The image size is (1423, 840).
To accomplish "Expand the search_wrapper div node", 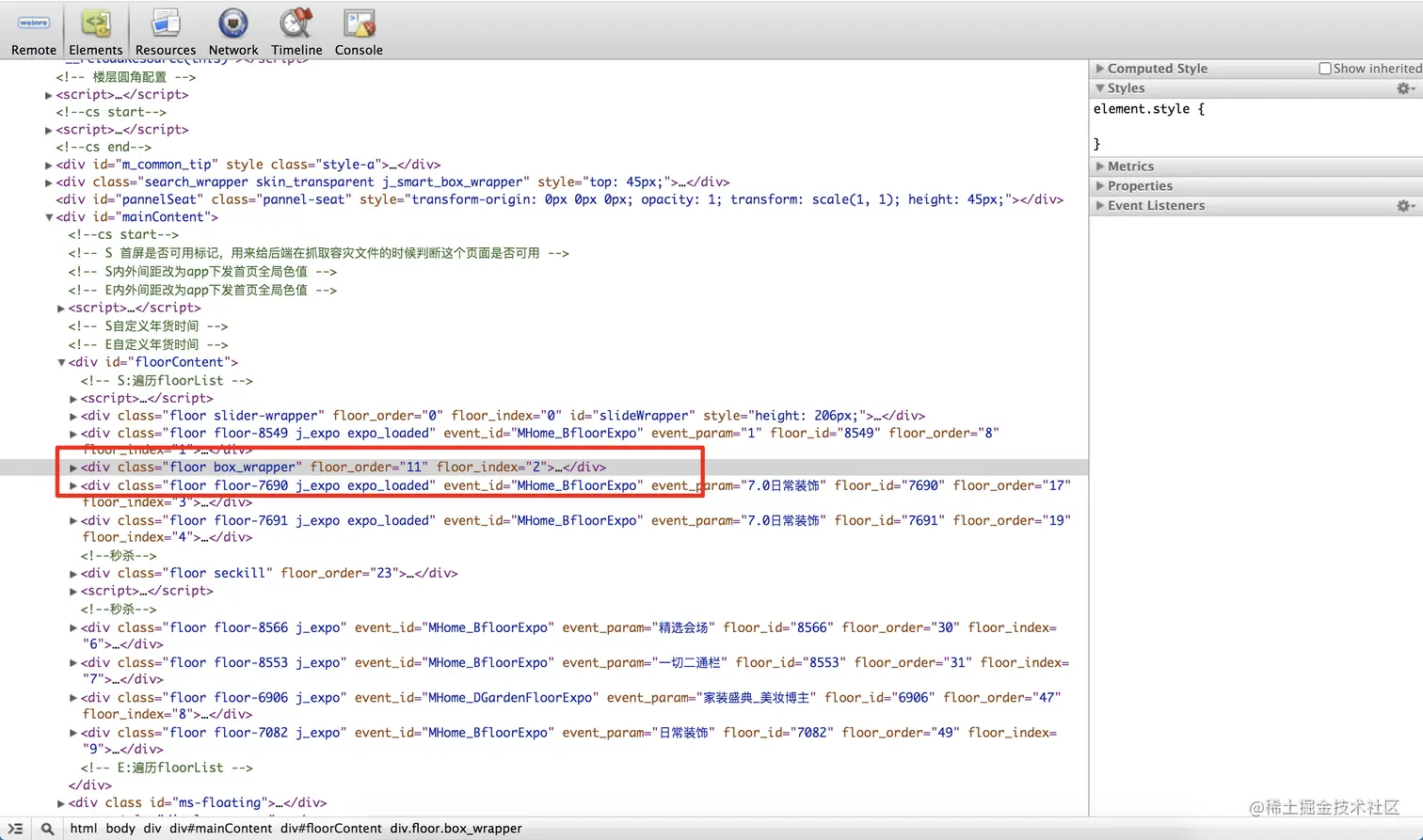I will tap(49, 182).
